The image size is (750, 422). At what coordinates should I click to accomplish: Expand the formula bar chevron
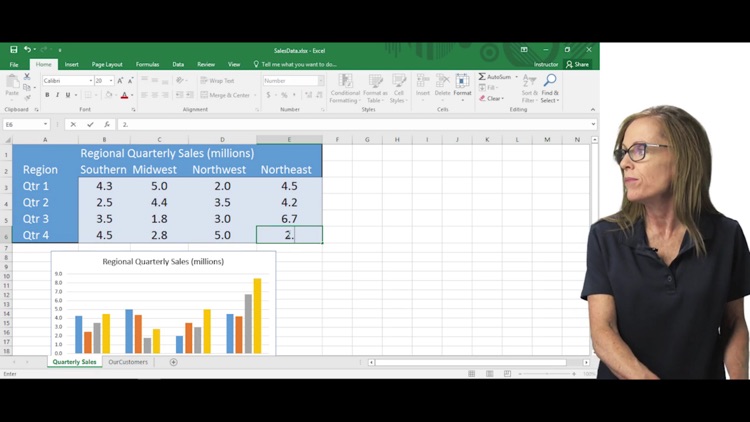tap(593, 124)
